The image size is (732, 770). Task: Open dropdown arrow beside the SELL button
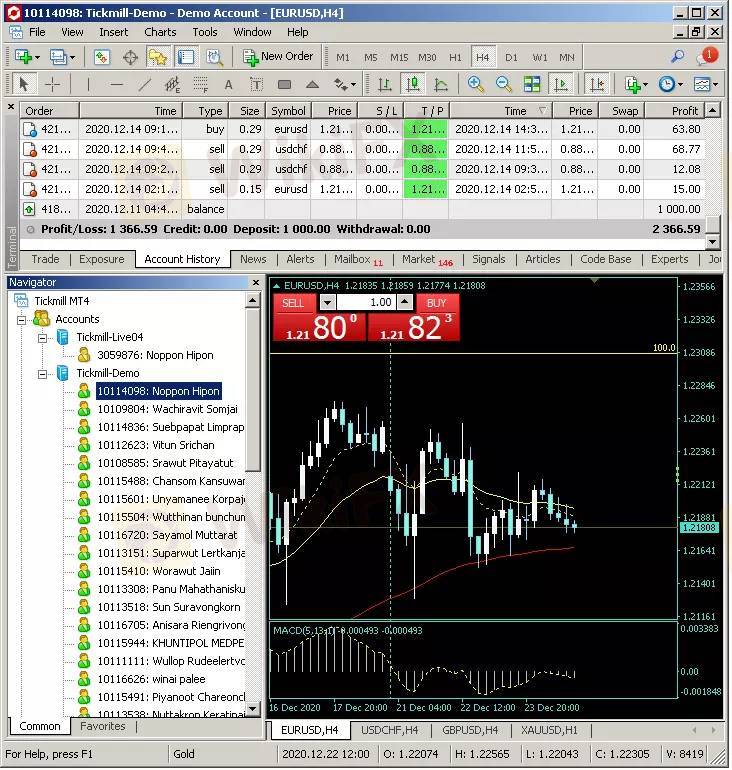point(326,302)
